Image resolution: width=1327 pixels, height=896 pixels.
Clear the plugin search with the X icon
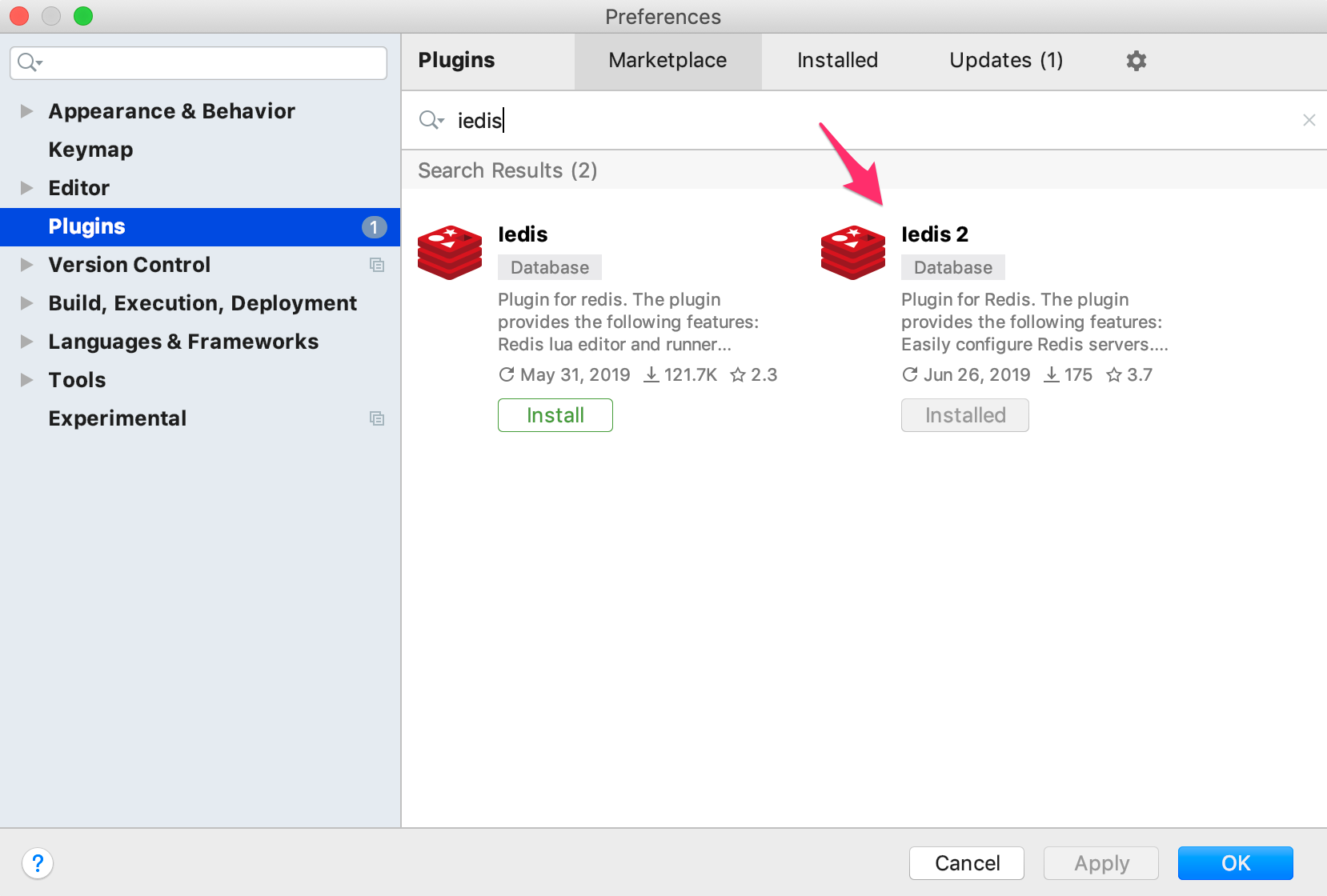coord(1309,120)
